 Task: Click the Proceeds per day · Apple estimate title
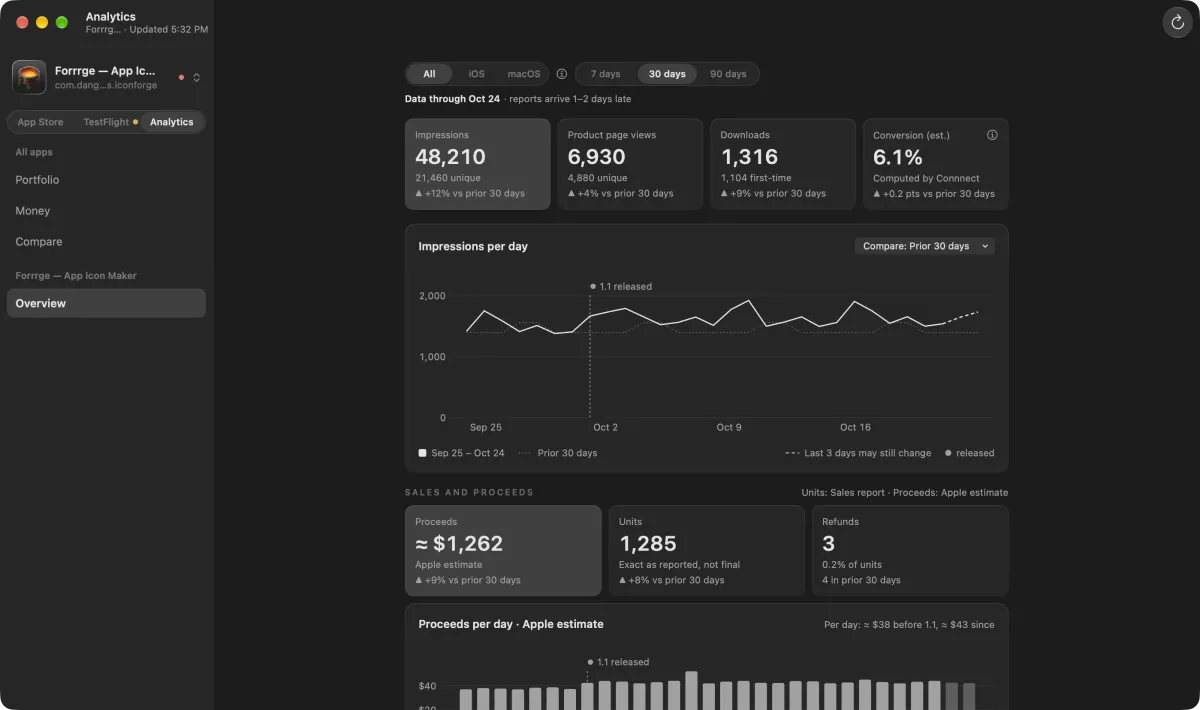pos(511,624)
